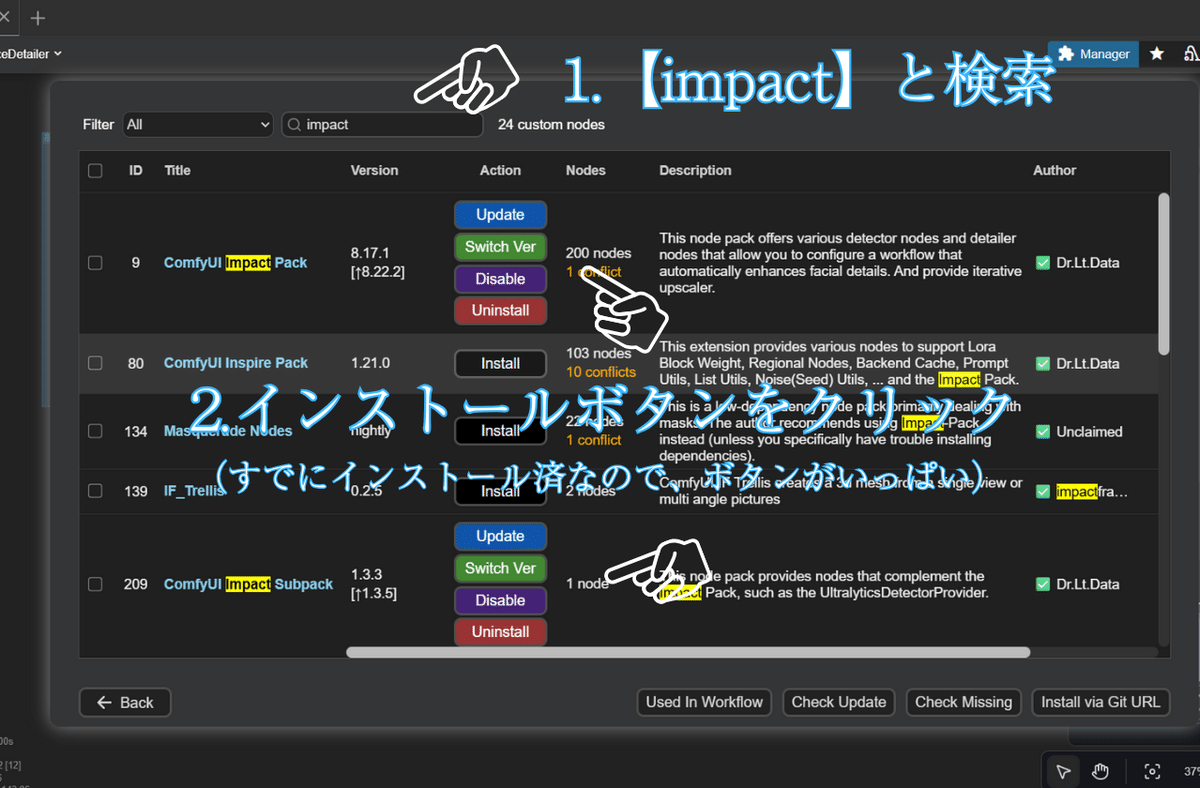Tick the checkbox beside IF_Trellis
Viewport: 1200px width, 788px height.
click(95, 490)
